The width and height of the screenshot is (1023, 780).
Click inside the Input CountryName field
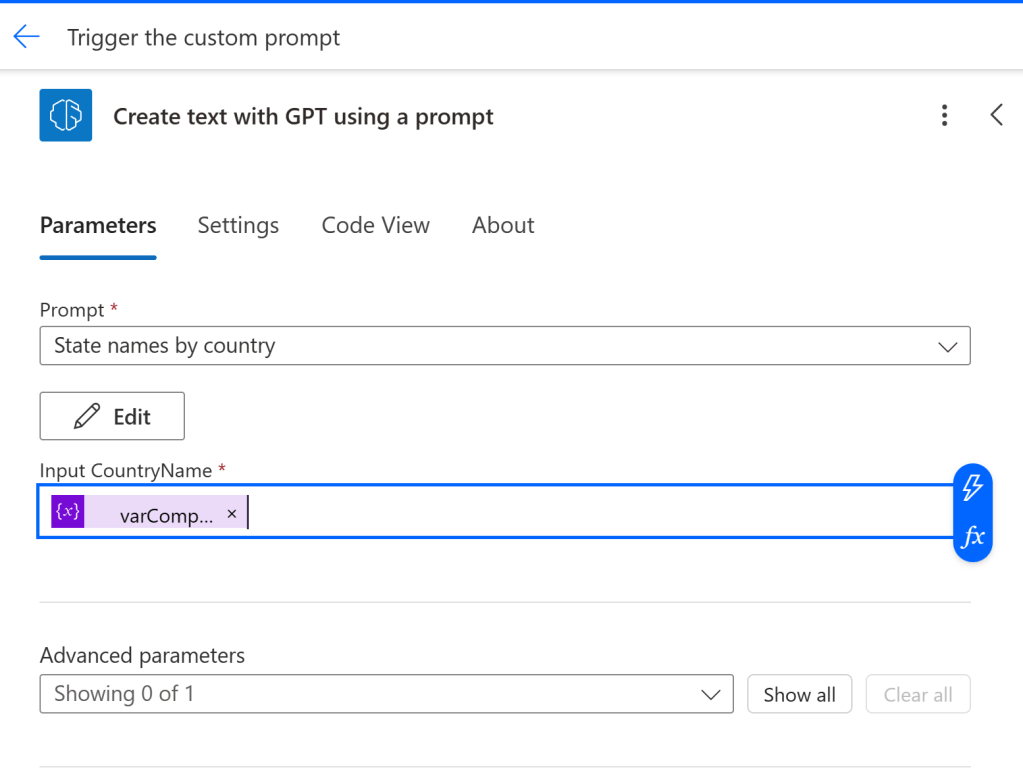(x=600, y=513)
